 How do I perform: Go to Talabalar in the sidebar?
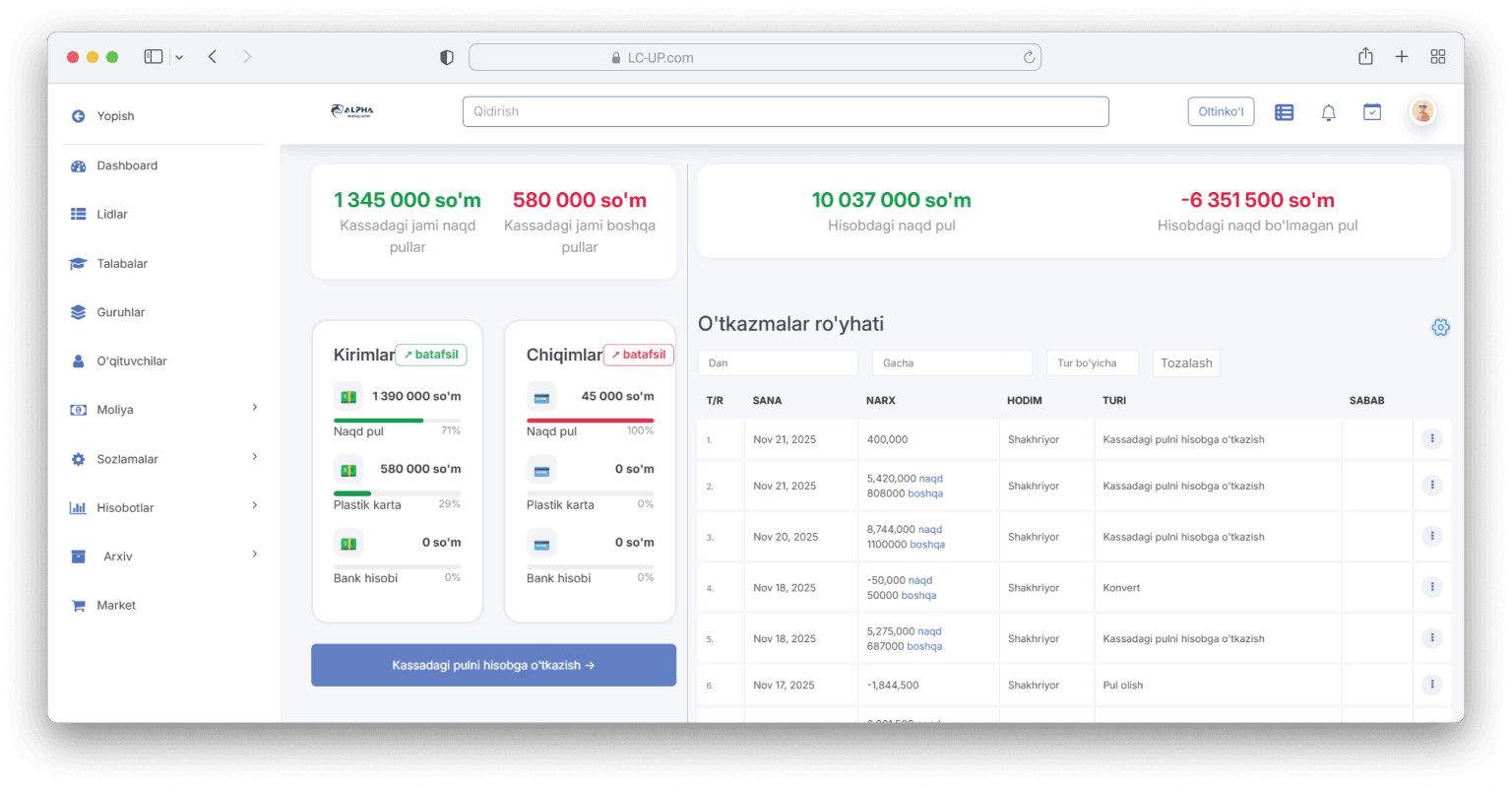(122, 263)
